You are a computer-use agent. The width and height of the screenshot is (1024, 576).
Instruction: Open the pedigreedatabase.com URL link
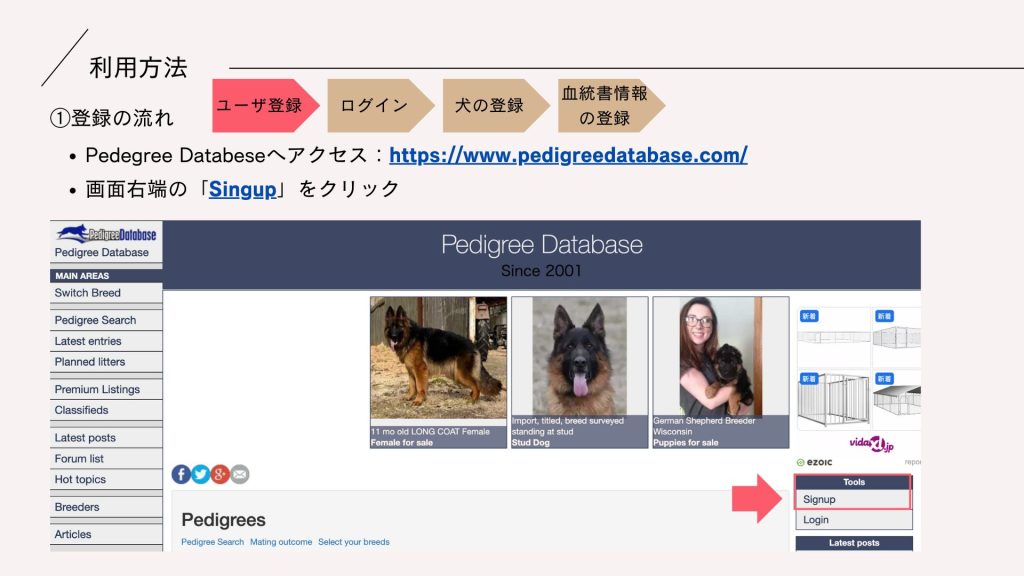pos(568,155)
